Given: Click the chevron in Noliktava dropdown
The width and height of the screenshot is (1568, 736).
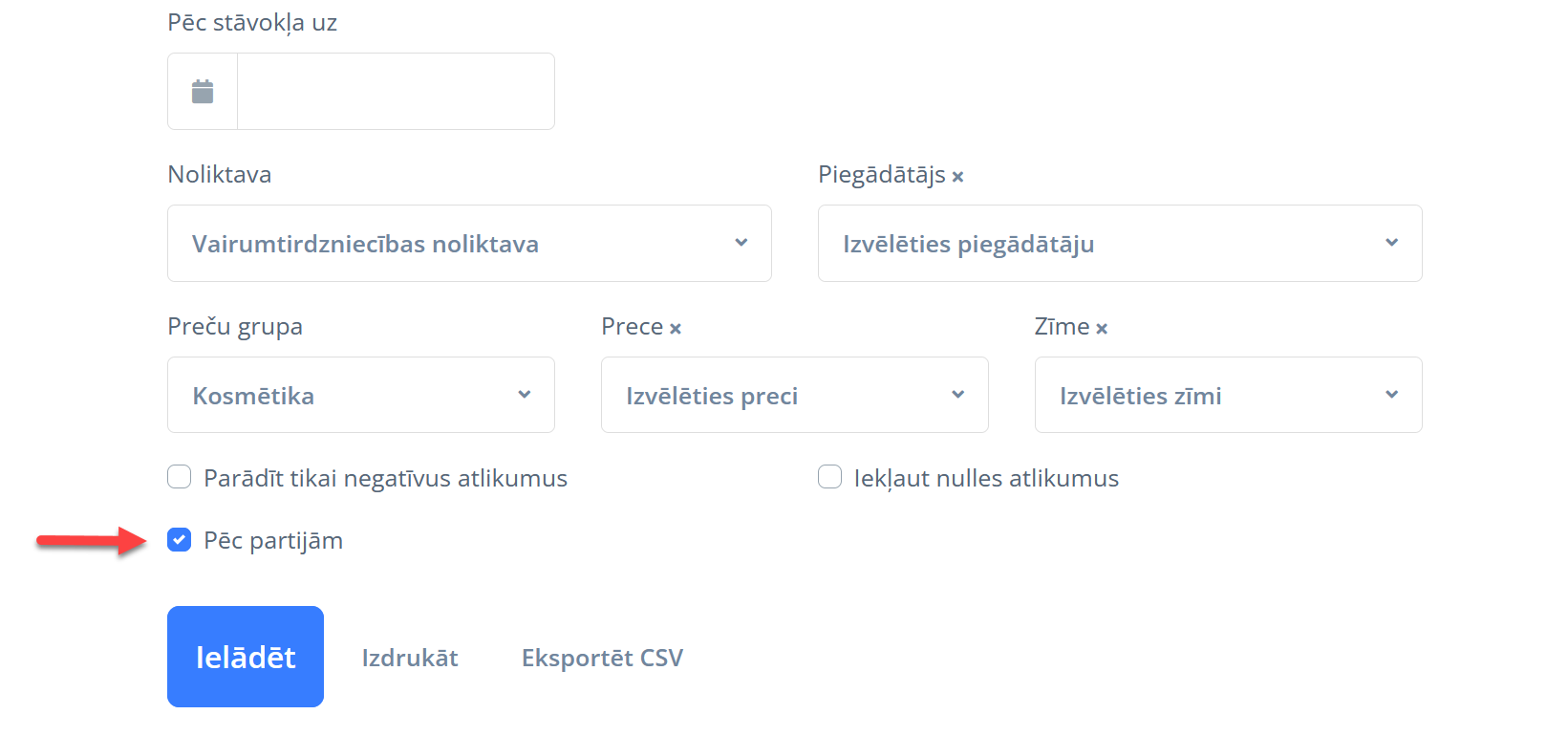Looking at the screenshot, I should (741, 243).
